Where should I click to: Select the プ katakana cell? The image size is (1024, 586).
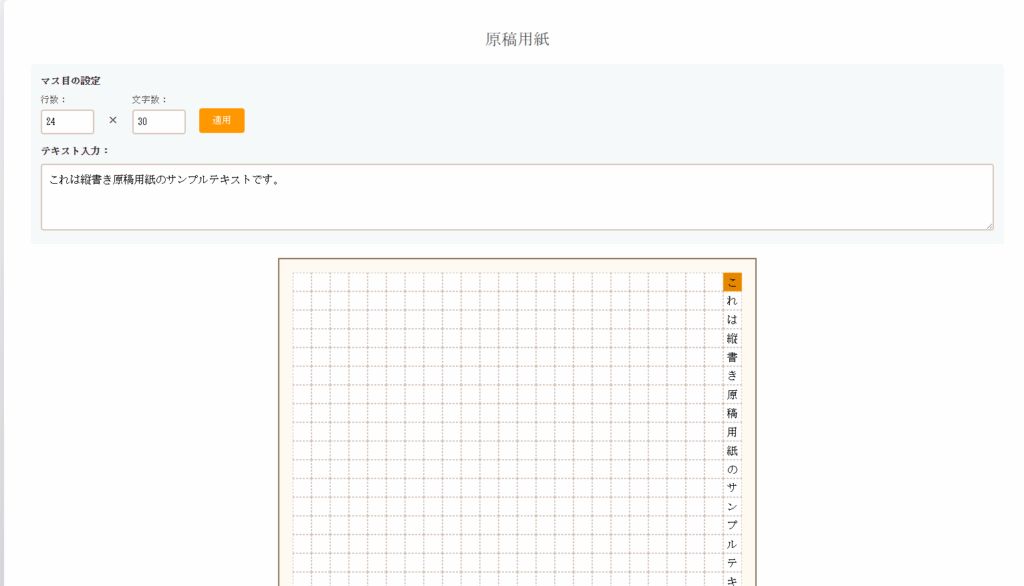coord(732,526)
